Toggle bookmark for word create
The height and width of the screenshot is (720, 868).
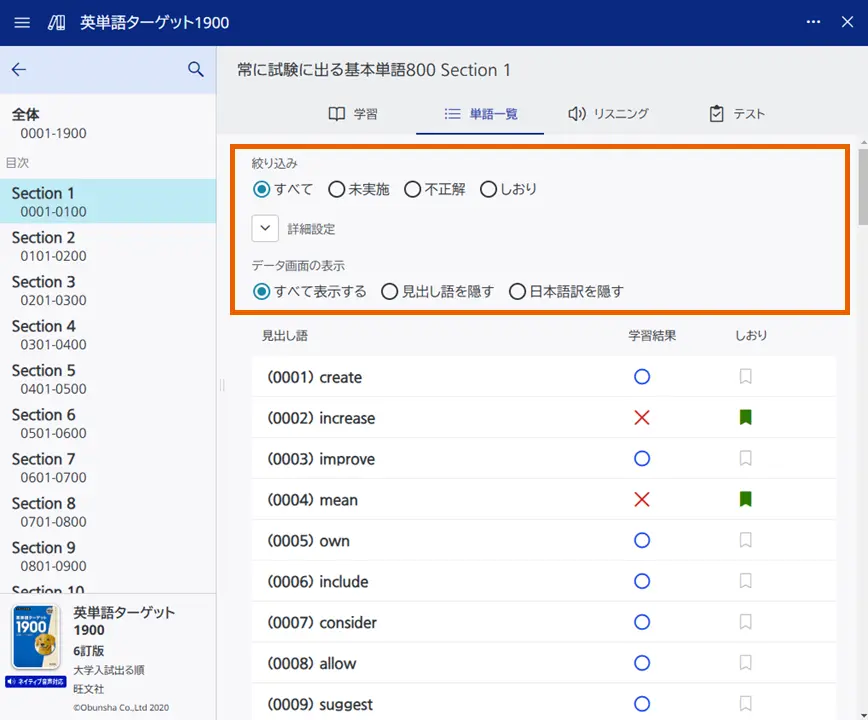point(745,377)
